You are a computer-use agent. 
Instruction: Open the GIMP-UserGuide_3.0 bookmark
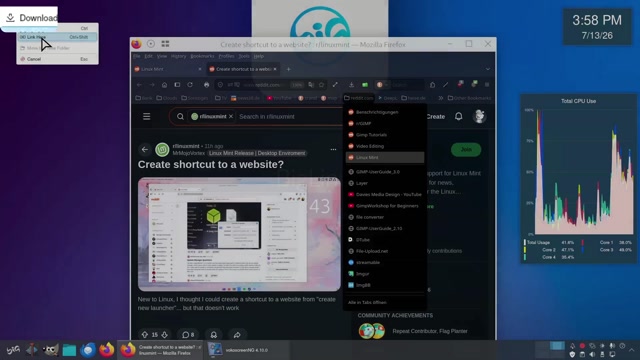pyautogui.click(x=384, y=172)
